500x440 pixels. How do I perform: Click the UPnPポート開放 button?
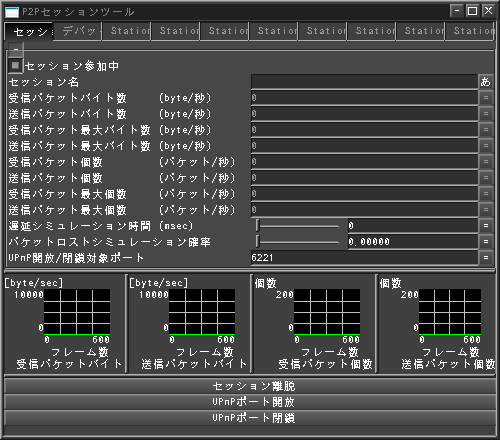pyautogui.click(x=250, y=402)
